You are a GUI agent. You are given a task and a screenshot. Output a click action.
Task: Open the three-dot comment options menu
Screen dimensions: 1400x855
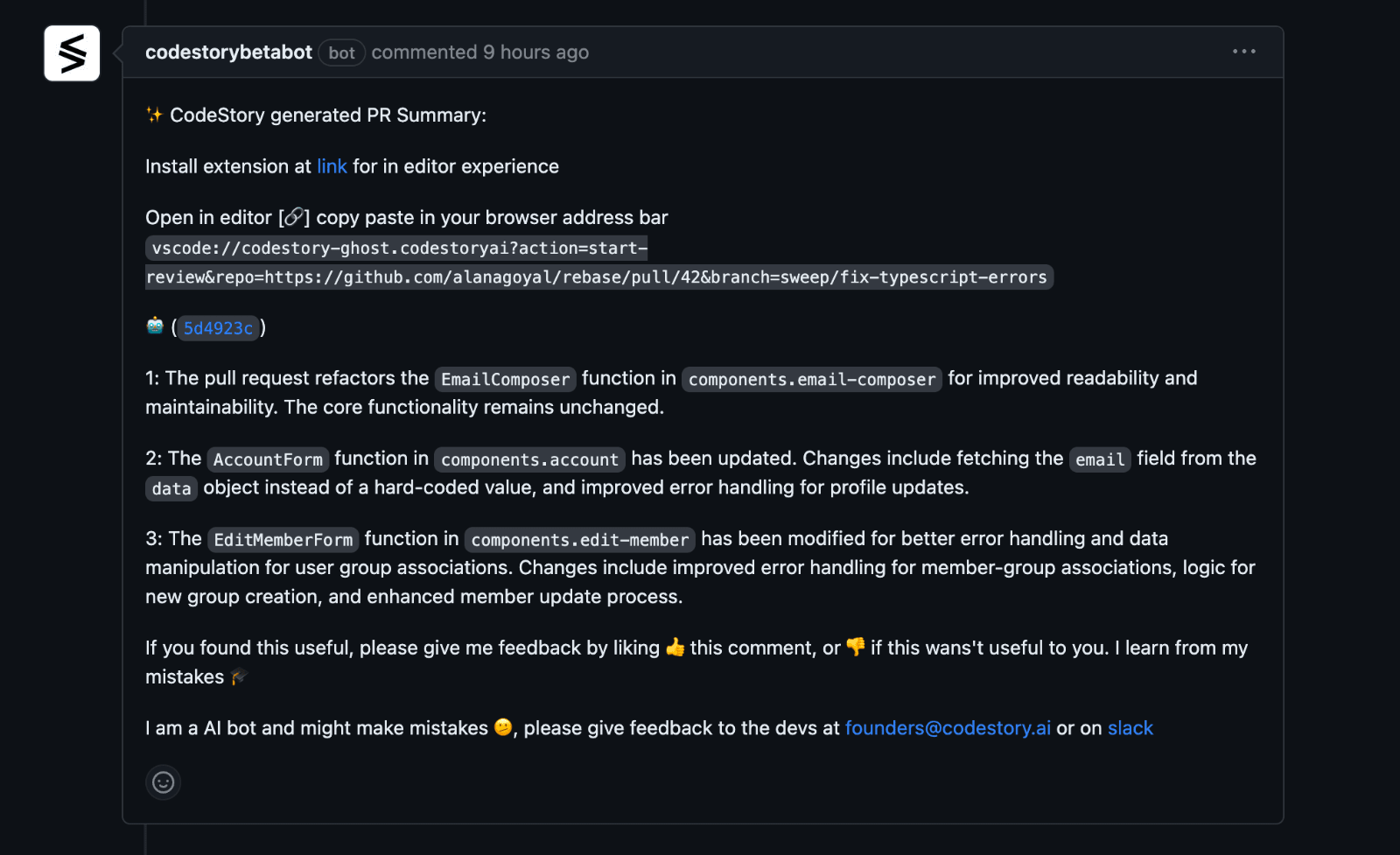click(1243, 52)
